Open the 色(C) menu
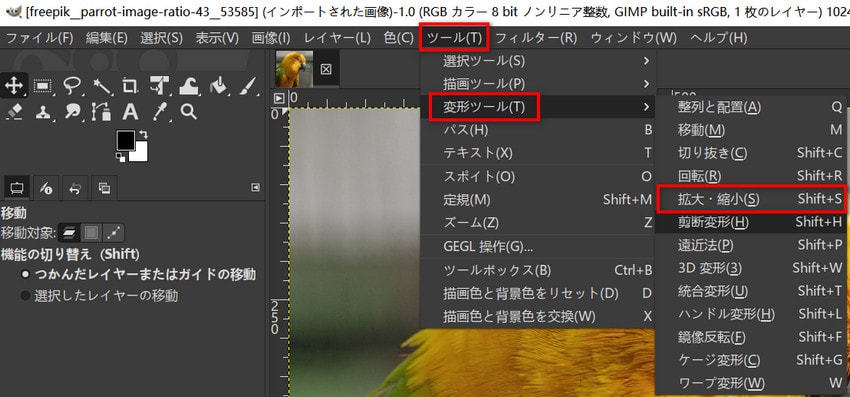 click(x=398, y=38)
